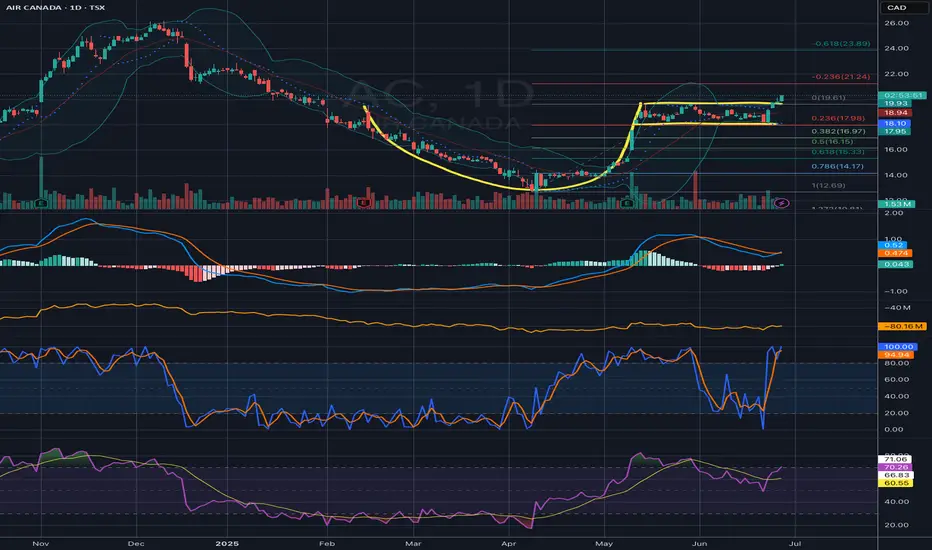
Task: Click the May label on time axis
Action: coord(603,543)
